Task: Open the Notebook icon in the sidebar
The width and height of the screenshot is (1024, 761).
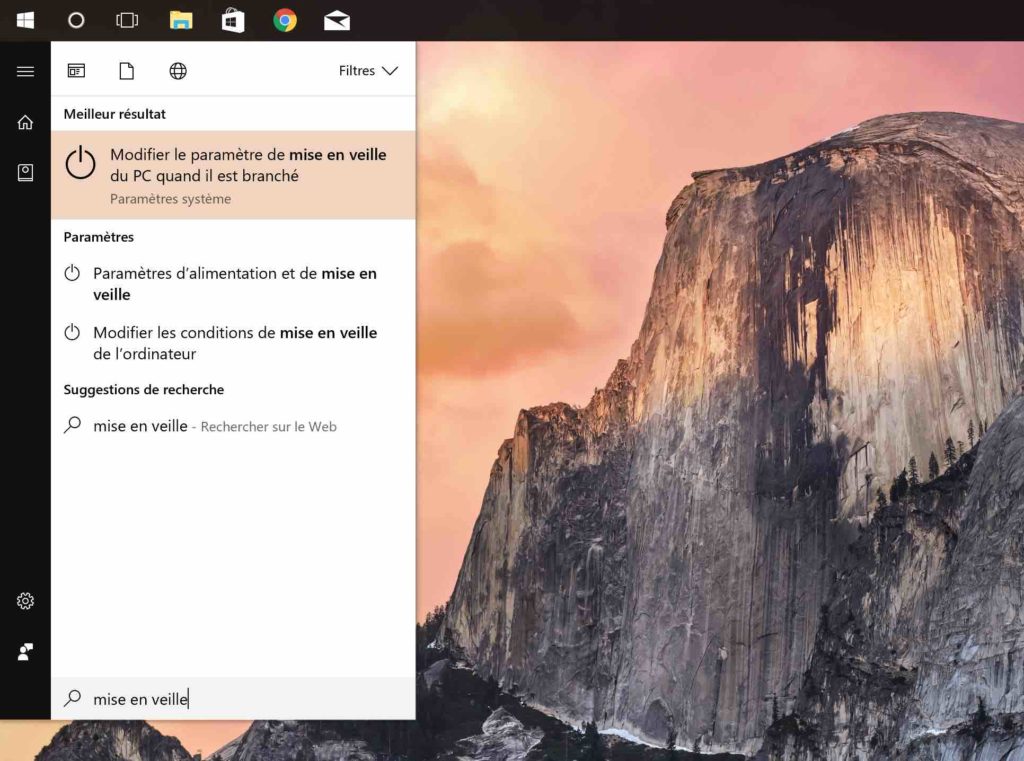Action: click(25, 173)
